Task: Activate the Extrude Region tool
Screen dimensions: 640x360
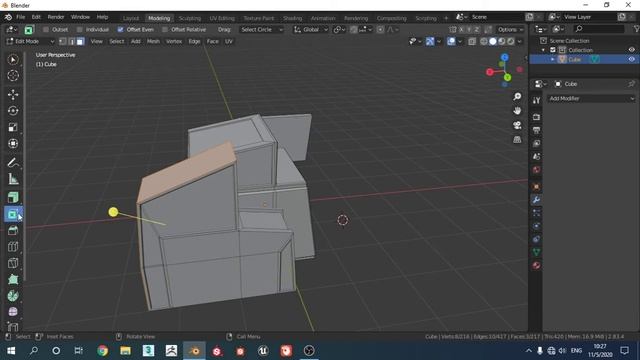Action: click(13, 198)
